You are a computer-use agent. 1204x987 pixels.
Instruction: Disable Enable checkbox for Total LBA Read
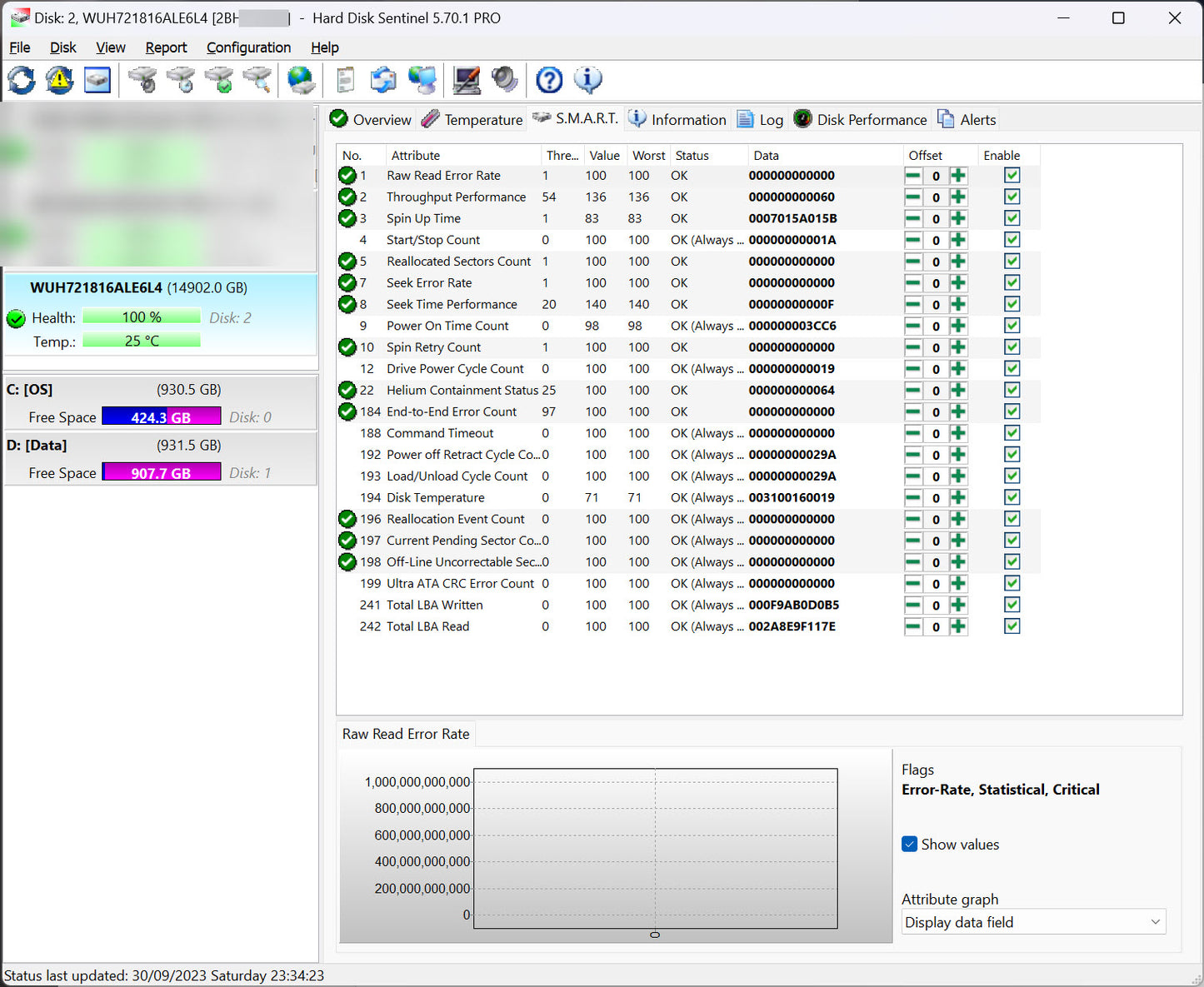[x=1012, y=626]
